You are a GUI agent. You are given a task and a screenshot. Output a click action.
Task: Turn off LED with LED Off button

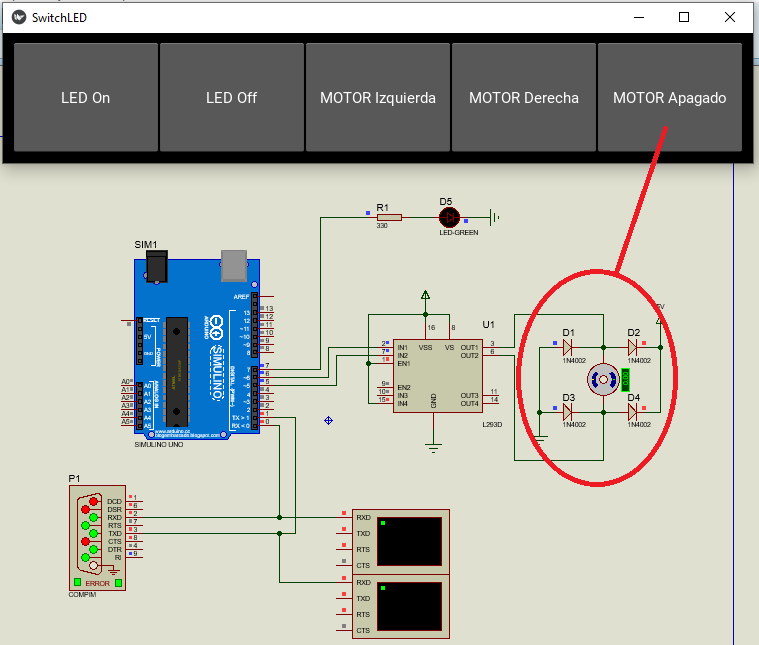[x=231, y=97]
